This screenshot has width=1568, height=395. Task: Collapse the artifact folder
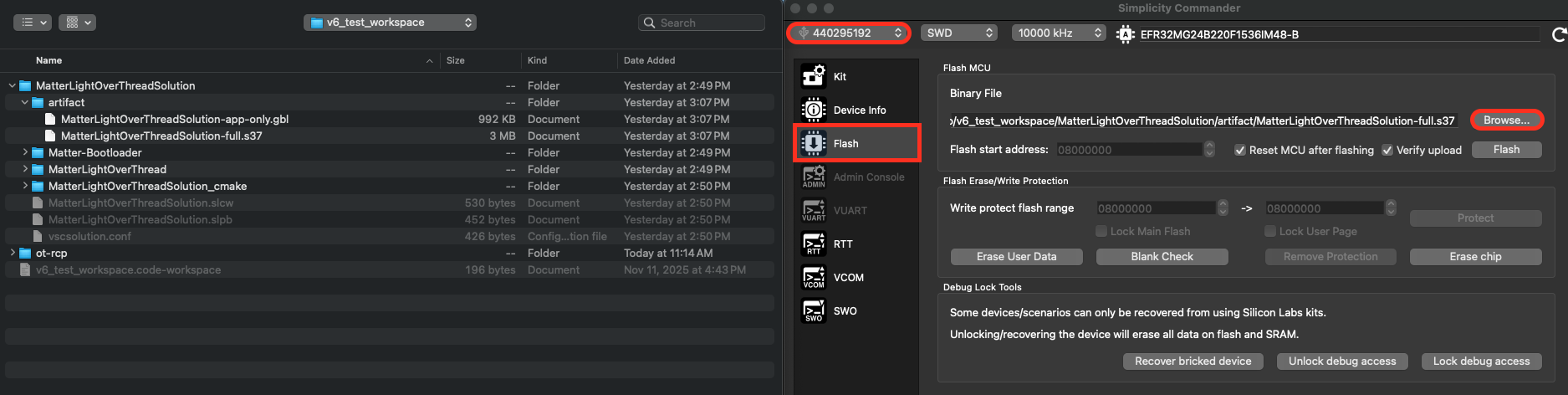(25, 102)
